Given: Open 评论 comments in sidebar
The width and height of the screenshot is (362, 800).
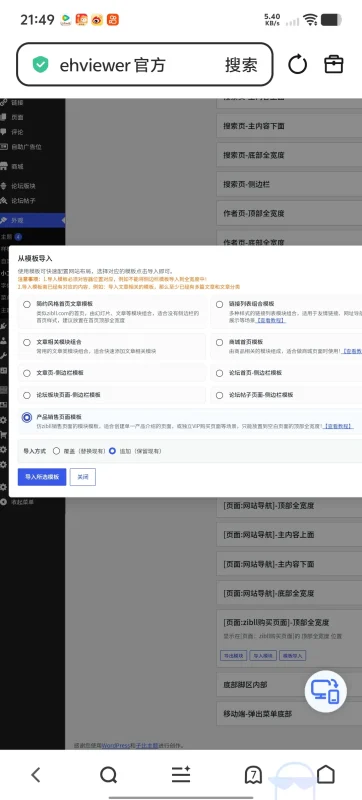Looking at the screenshot, I should (x=17, y=132).
